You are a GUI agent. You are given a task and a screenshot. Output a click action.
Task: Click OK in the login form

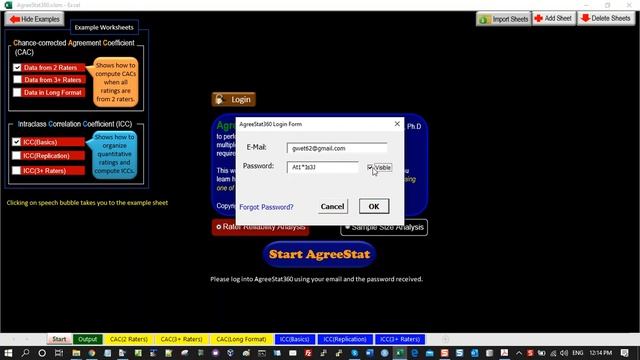[x=374, y=207]
